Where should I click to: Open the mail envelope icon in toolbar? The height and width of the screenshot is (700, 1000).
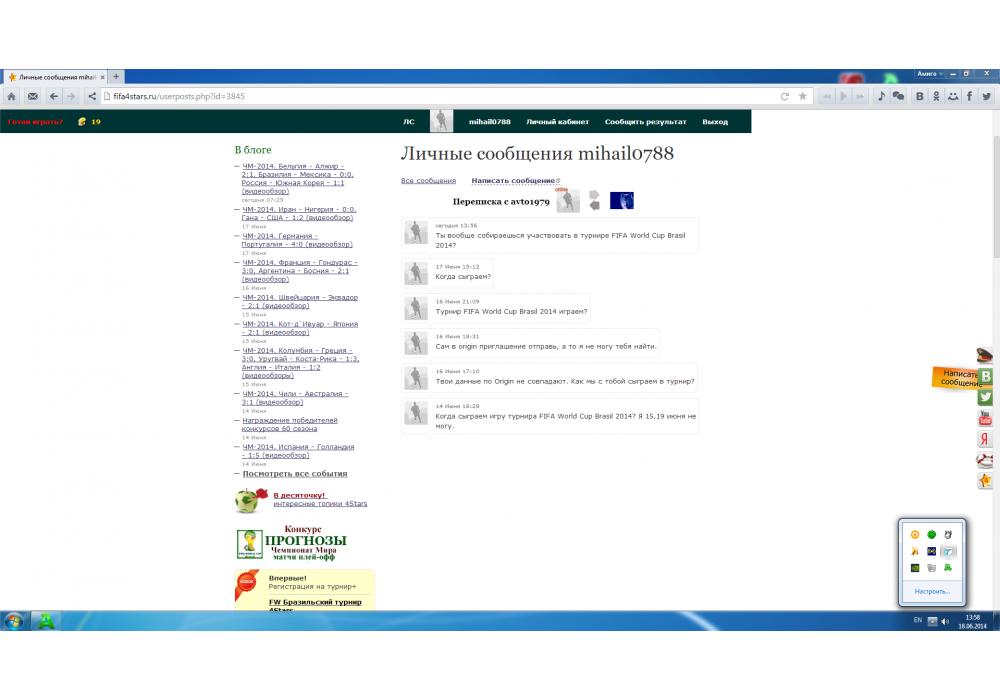tap(32, 96)
